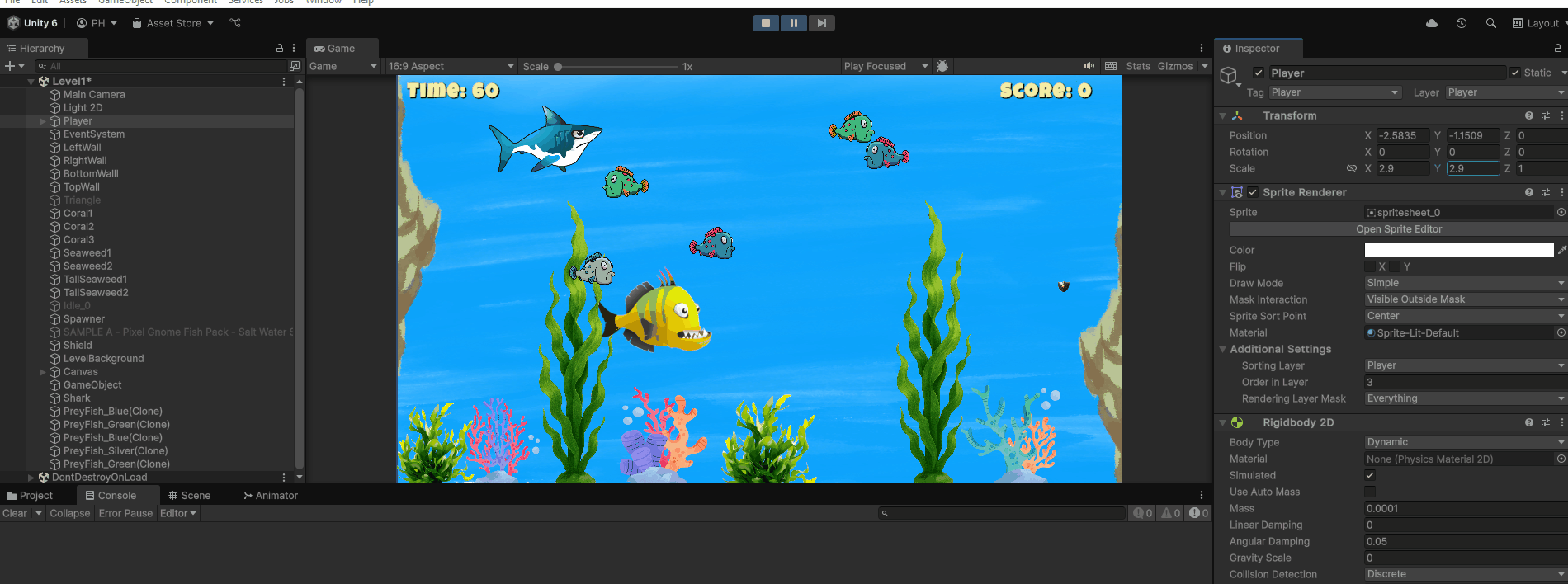Toggle Stats in Game view
The height and width of the screenshot is (584, 1568).
pos(1138,66)
